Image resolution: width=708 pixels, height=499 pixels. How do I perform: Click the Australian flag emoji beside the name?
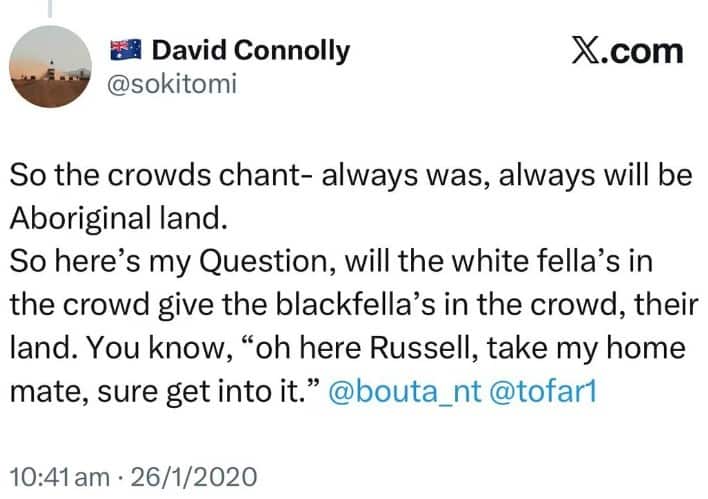(x=127, y=49)
